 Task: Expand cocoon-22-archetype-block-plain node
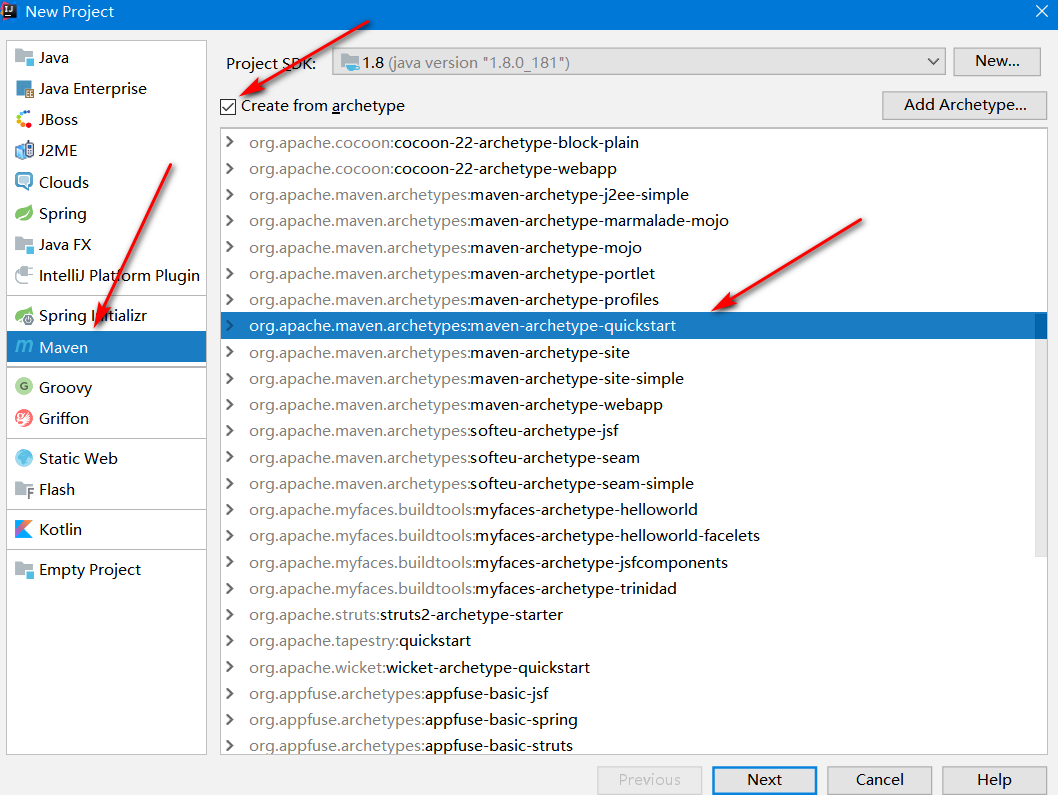pos(230,142)
